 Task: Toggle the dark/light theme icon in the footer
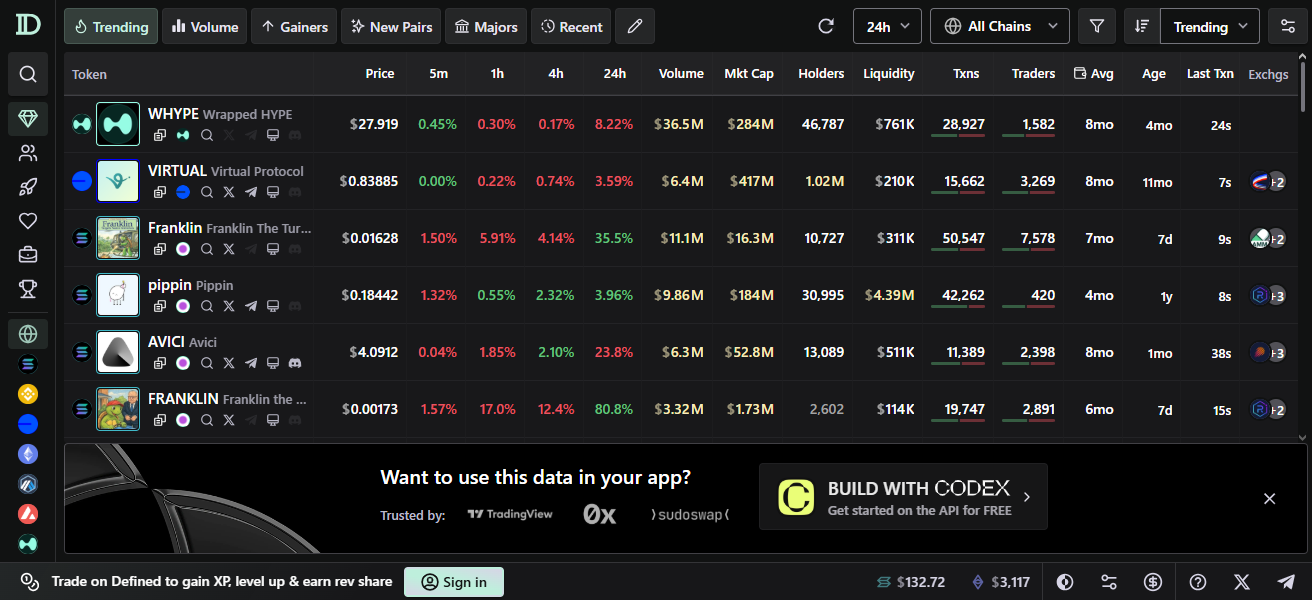tap(1065, 582)
